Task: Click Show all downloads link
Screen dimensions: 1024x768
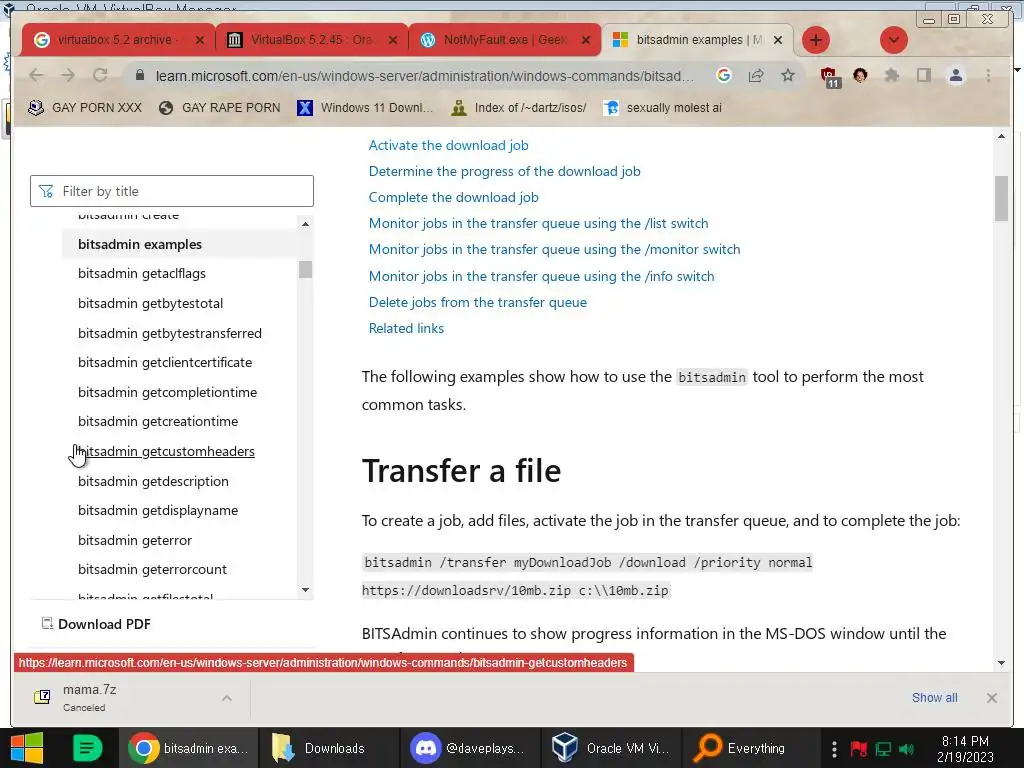Action: 935,697
